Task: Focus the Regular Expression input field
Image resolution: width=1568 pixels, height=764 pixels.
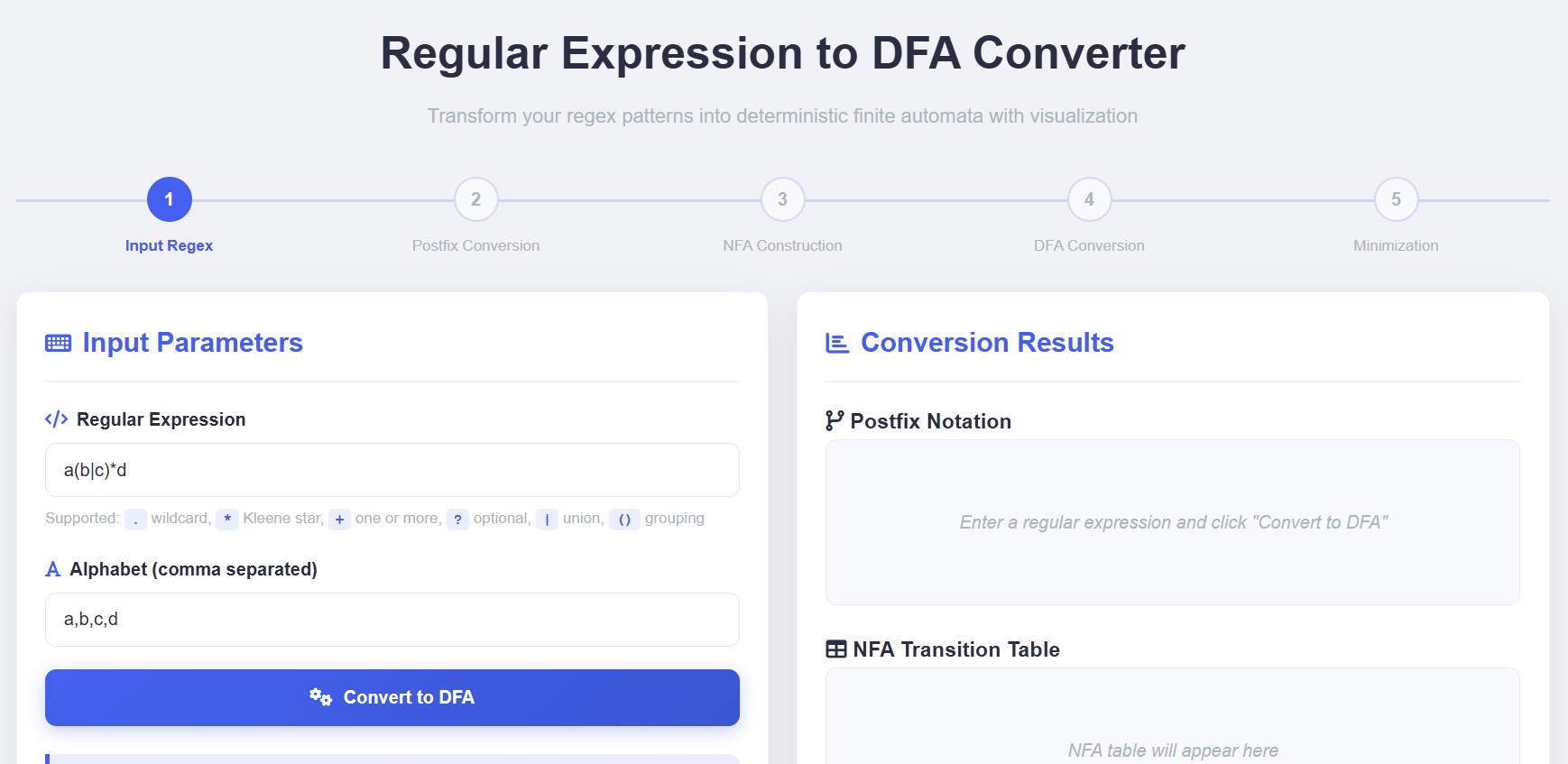Action: pos(392,470)
